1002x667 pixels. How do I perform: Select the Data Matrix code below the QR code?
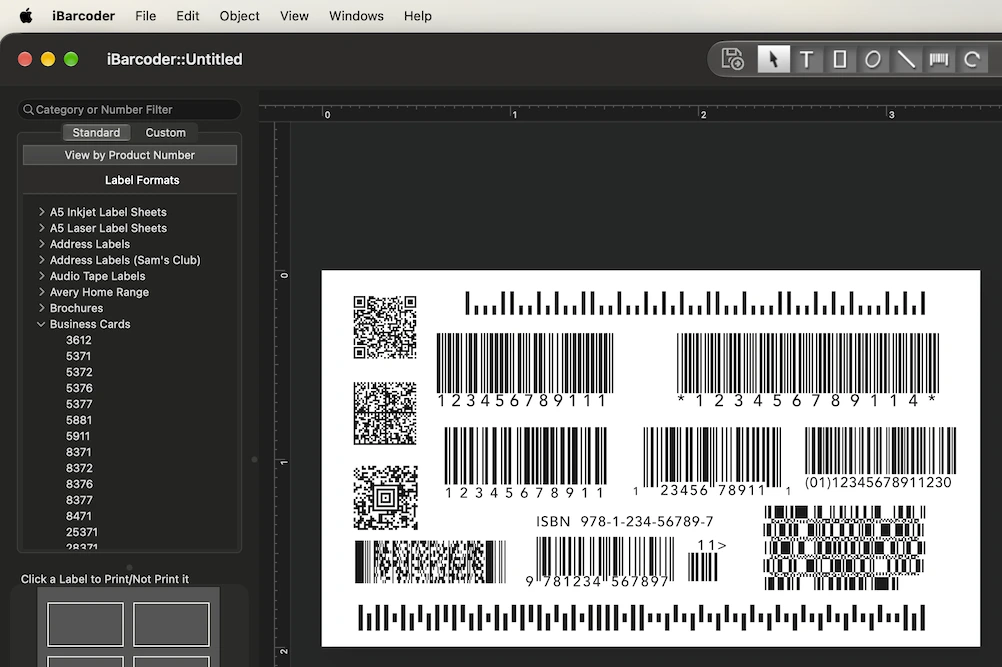tap(385, 413)
